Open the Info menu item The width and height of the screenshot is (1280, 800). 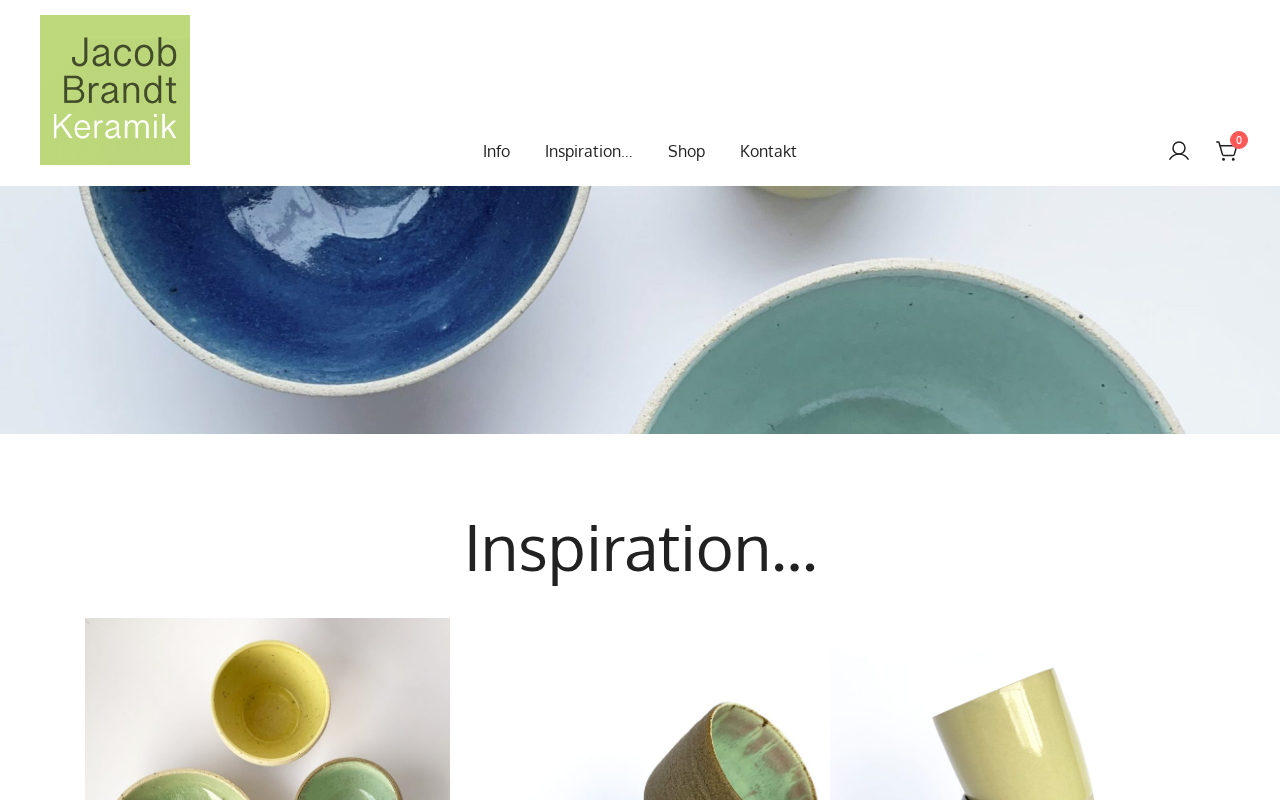click(x=496, y=151)
